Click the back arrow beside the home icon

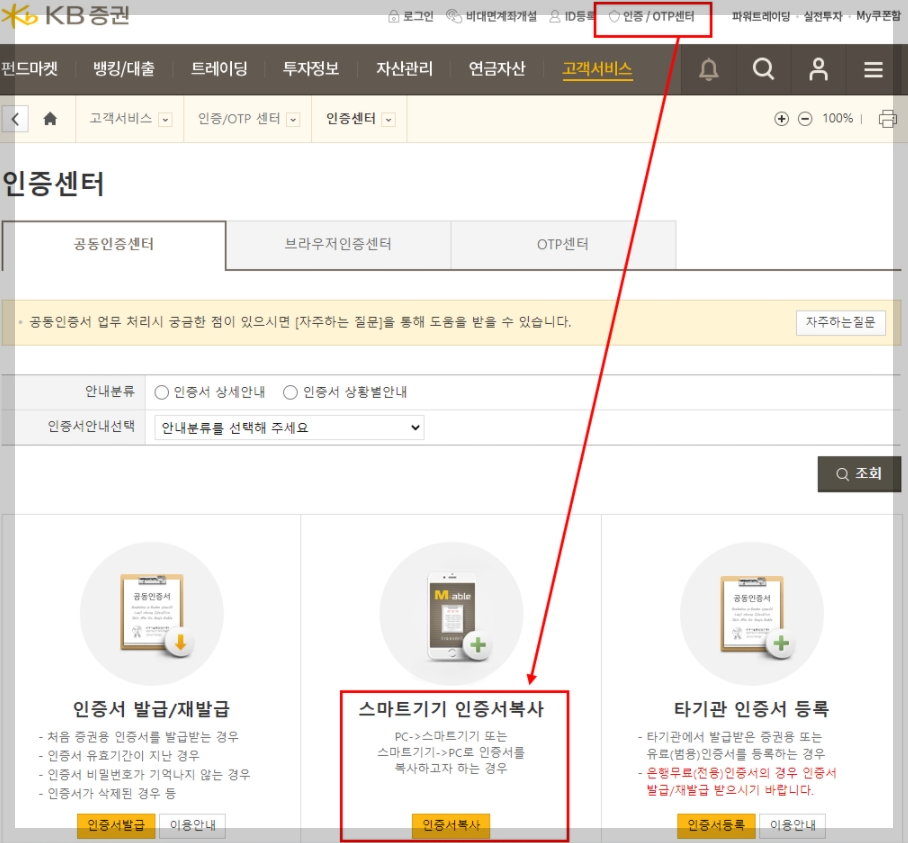[x=15, y=118]
